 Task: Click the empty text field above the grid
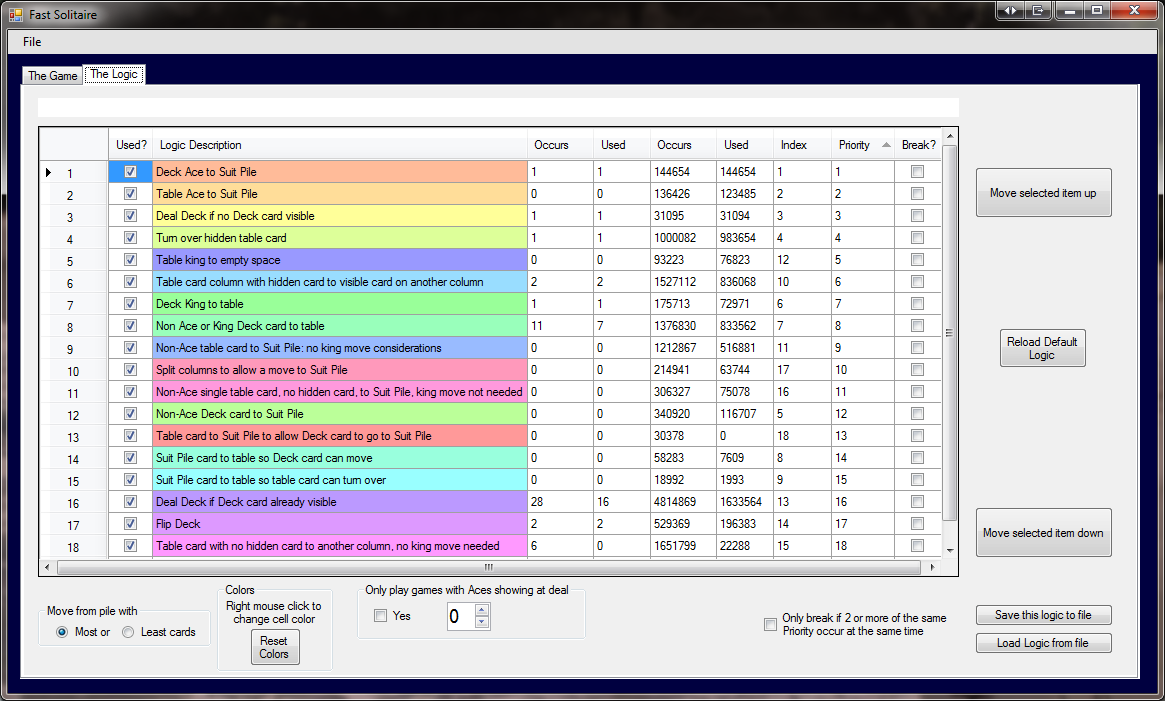498,107
